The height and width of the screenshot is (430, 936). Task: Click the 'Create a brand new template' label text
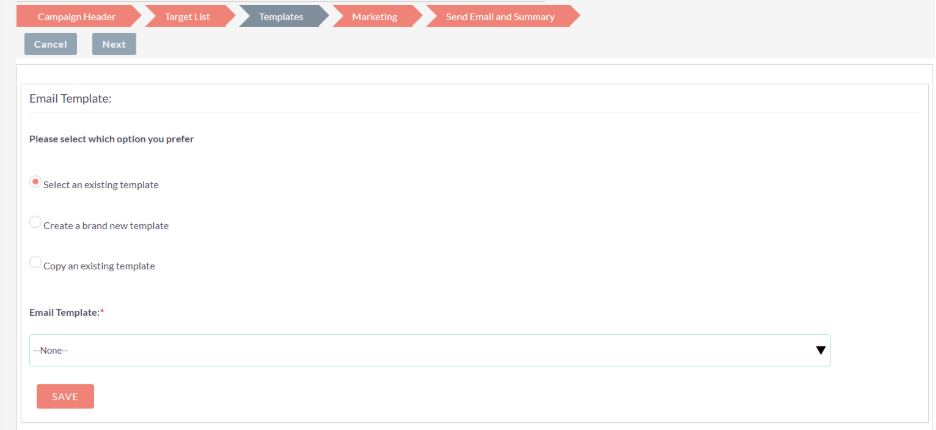pyautogui.click(x=106, y=226)
